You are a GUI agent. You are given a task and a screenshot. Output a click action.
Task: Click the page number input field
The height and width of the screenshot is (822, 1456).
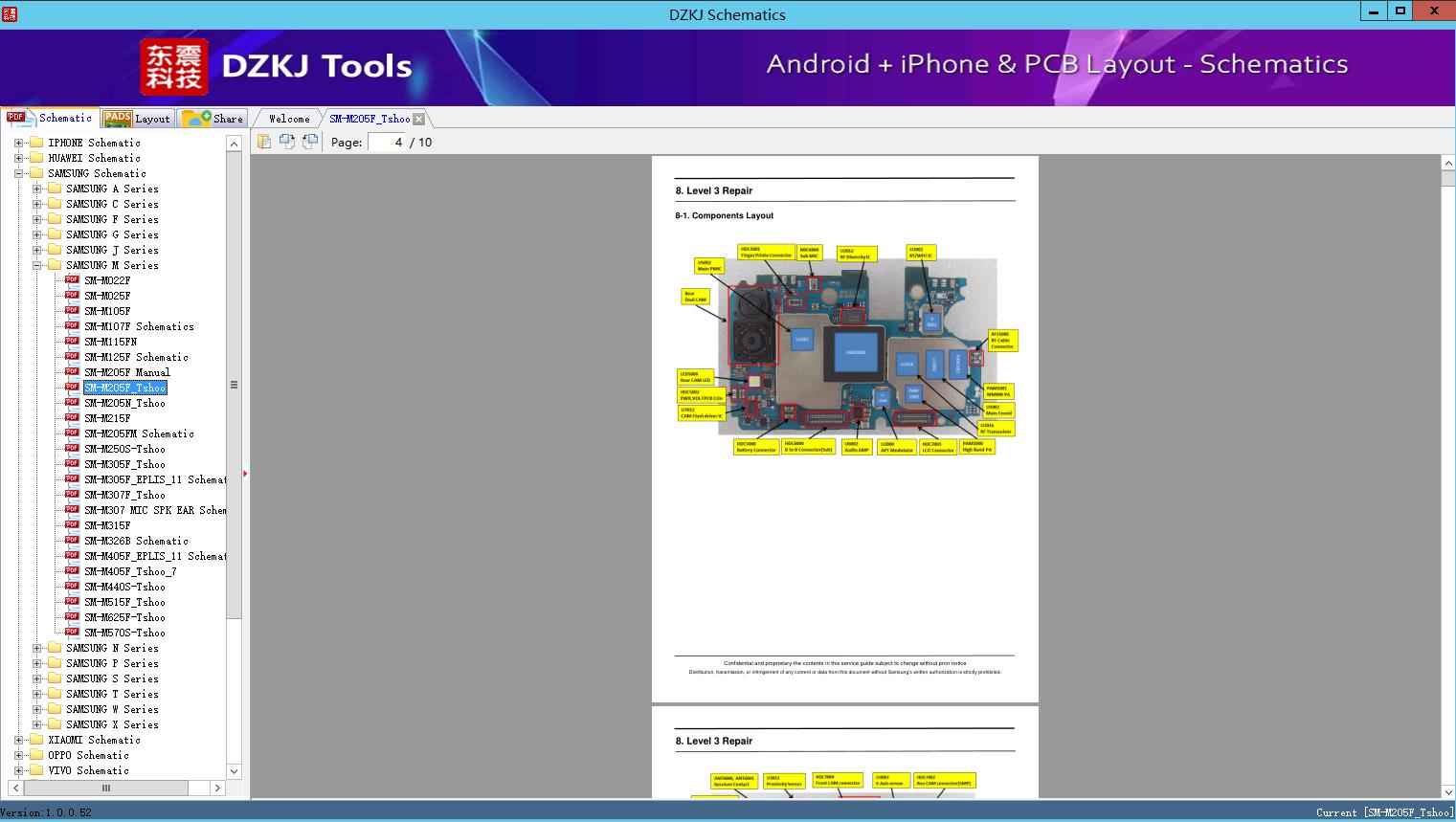[387, 142]
